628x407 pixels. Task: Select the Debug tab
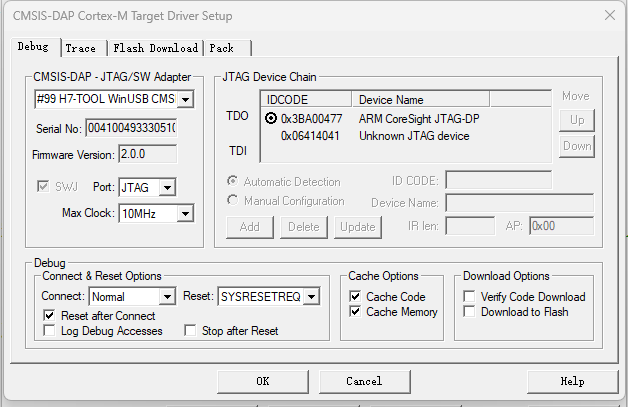[36, 47]
